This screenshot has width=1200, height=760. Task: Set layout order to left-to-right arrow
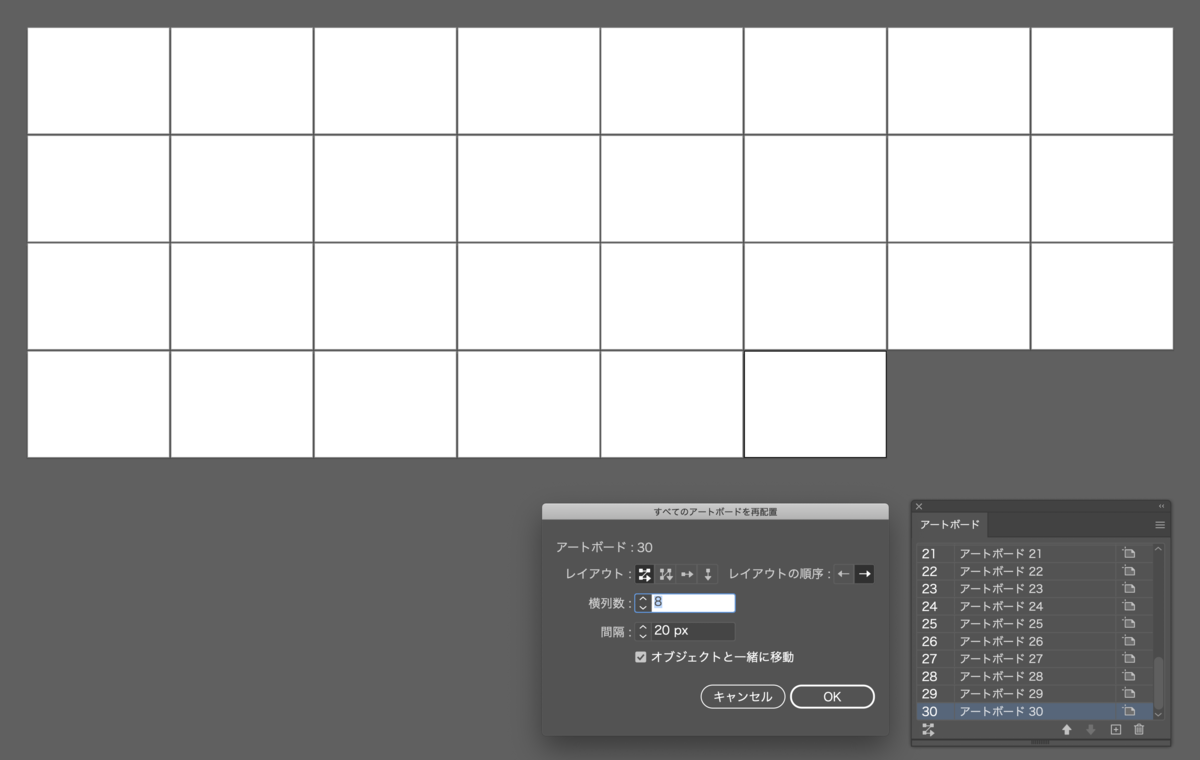click(865, 574)
